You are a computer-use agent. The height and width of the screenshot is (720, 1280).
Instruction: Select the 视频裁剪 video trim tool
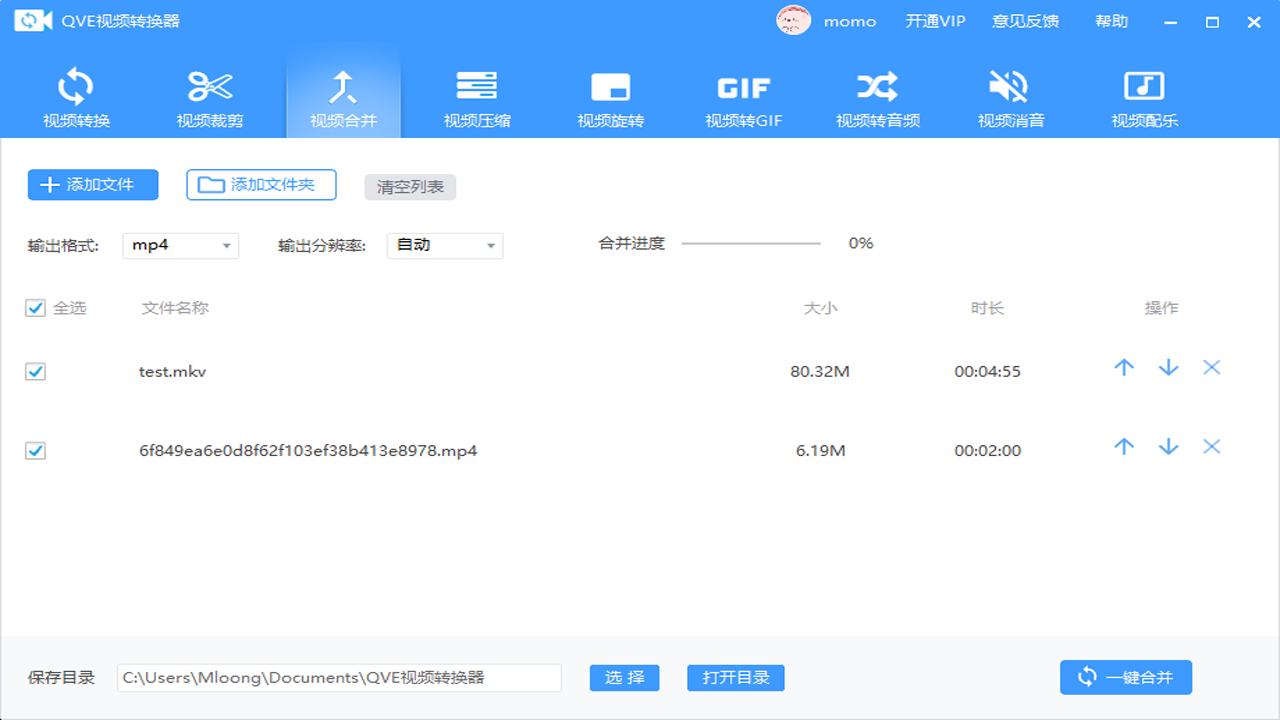[x=209, y=95]
